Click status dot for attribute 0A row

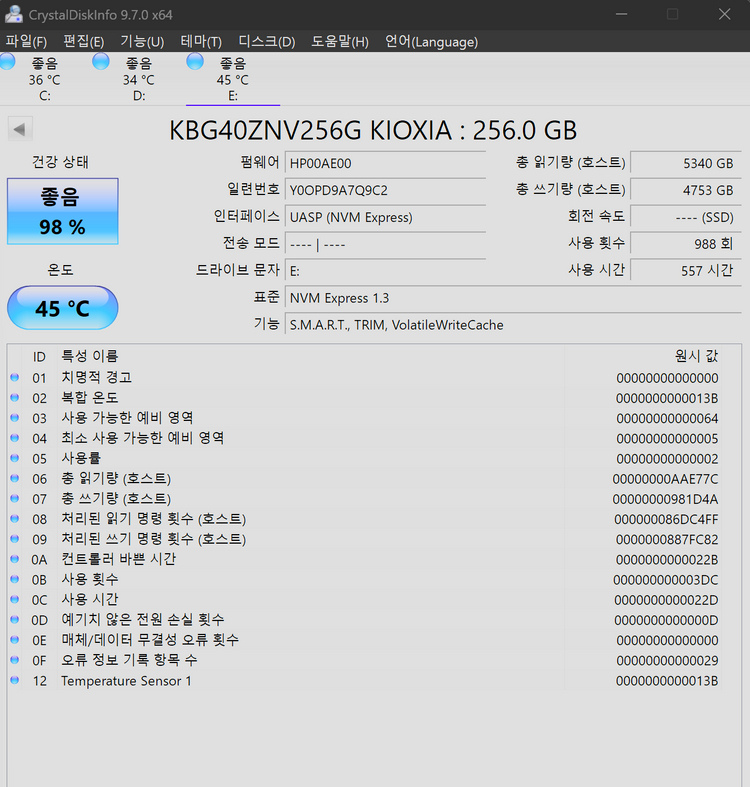pos(15,559)
